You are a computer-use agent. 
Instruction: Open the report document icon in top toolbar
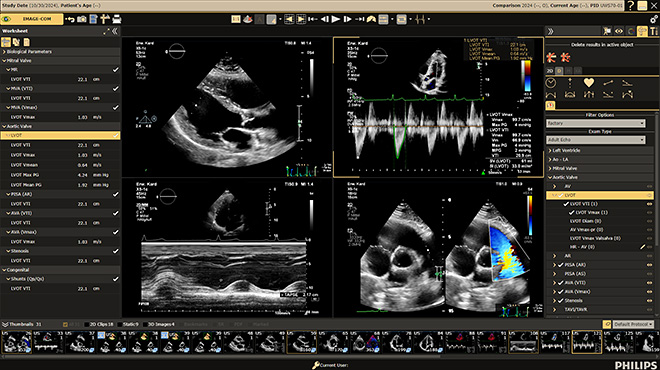(93, 19)
